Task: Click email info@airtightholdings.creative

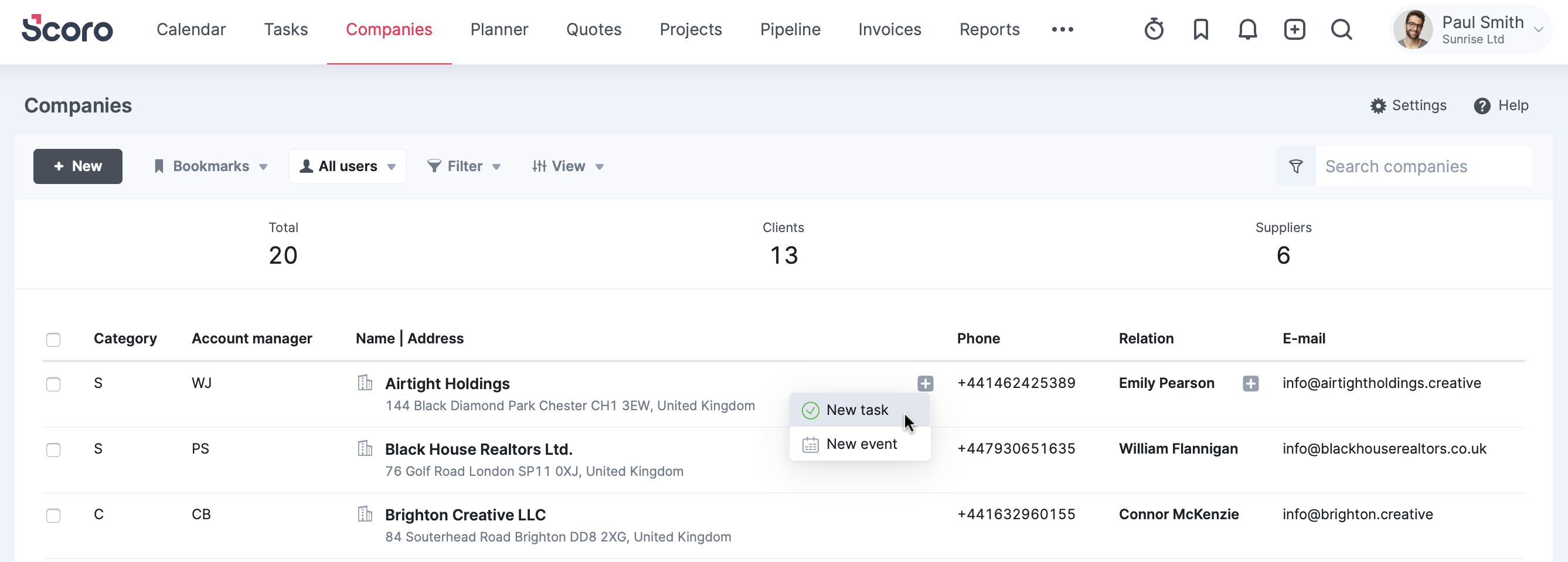Action: pos(1382,383)
